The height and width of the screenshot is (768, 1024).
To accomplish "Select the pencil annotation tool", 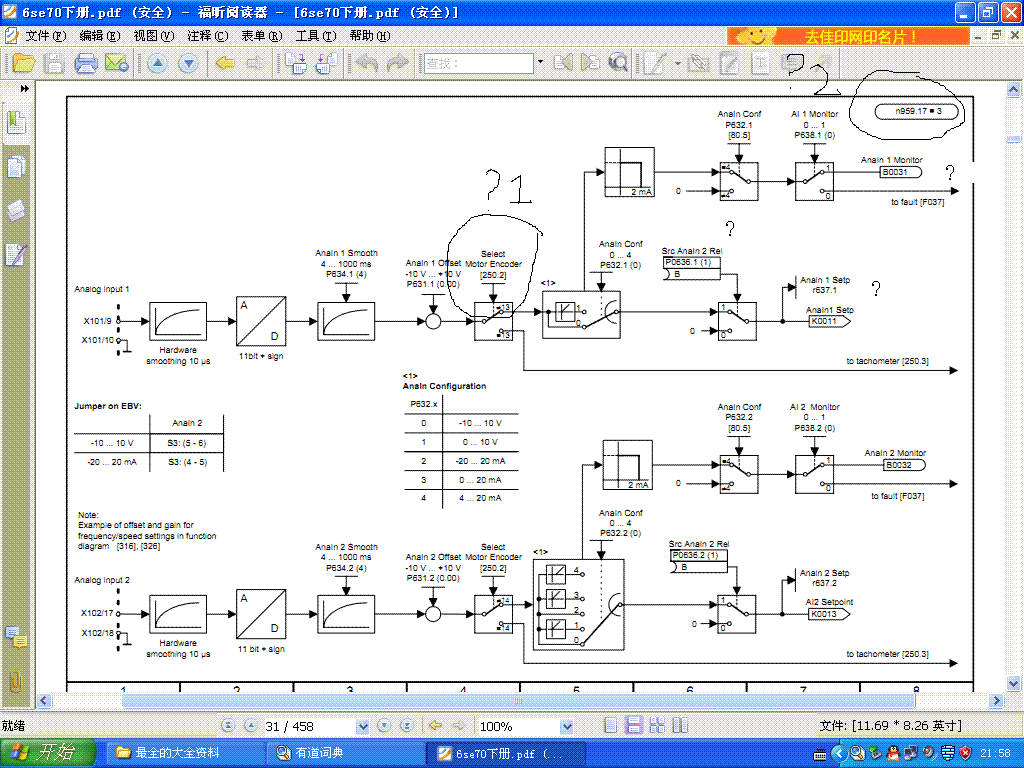I will tap(654, 63).
